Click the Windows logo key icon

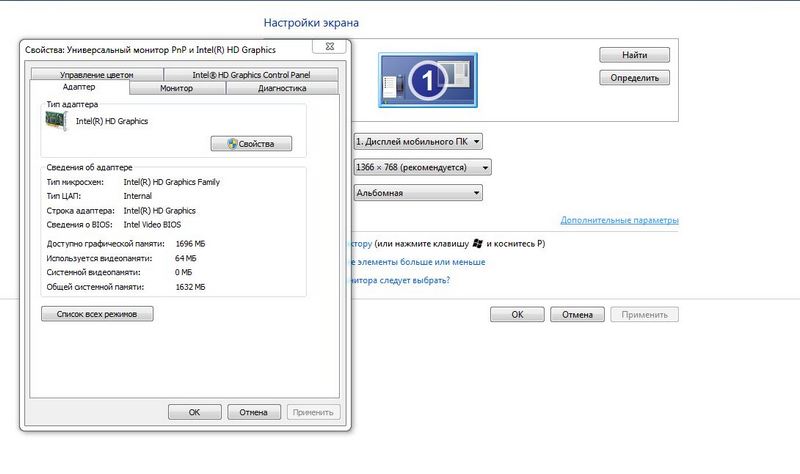[x=478, y=243]
